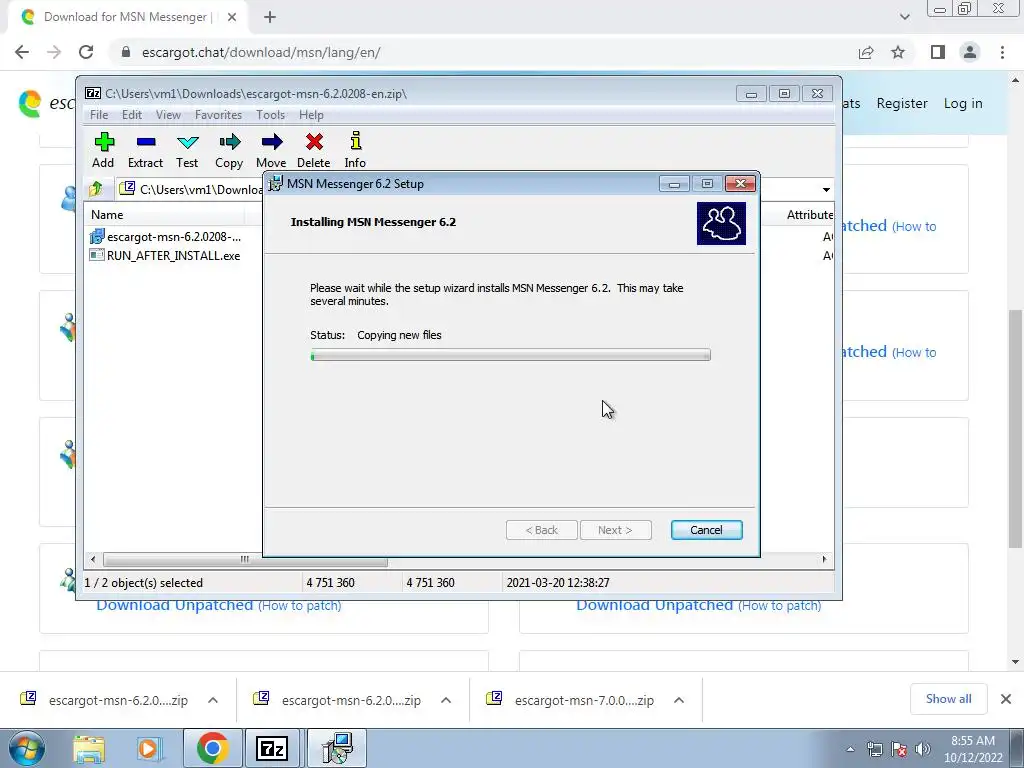Screen dimensions: 1024x768
Task: Open the Edit menu in 7-Zip
Action: click(x=132, y=115)
